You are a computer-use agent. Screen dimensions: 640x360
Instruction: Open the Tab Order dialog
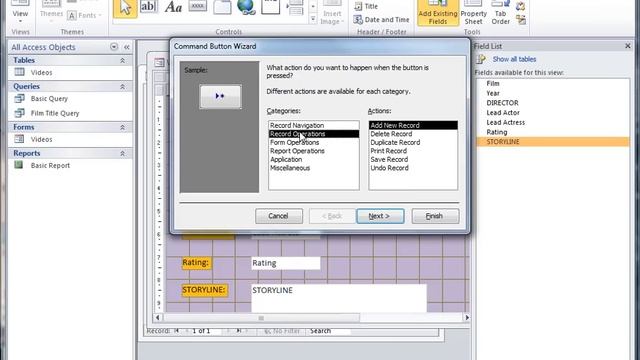click(x=500, y=13)
